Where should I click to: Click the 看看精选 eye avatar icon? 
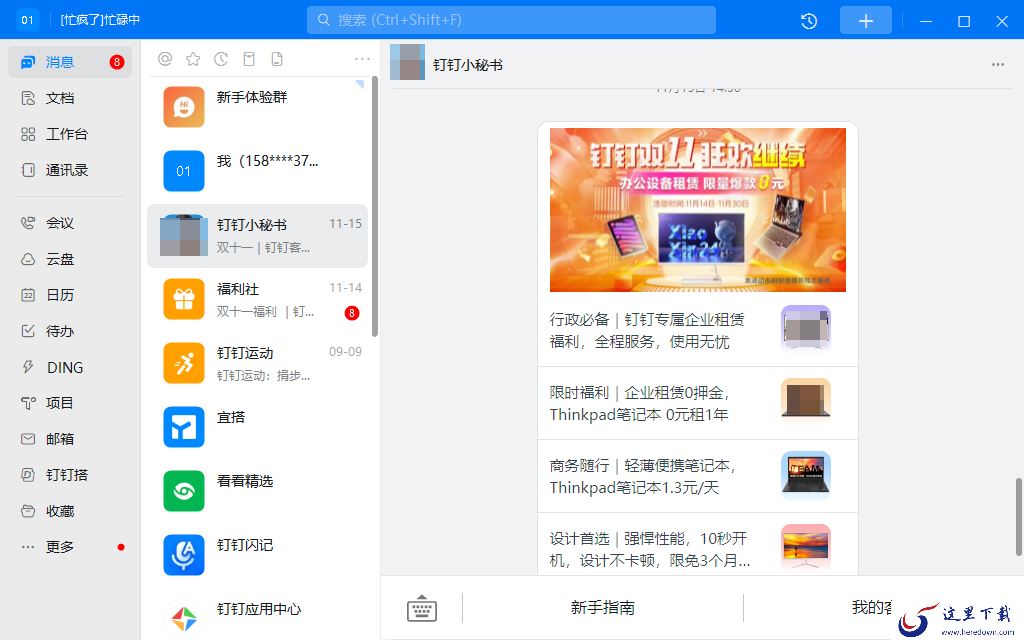[x=184, y=491]
